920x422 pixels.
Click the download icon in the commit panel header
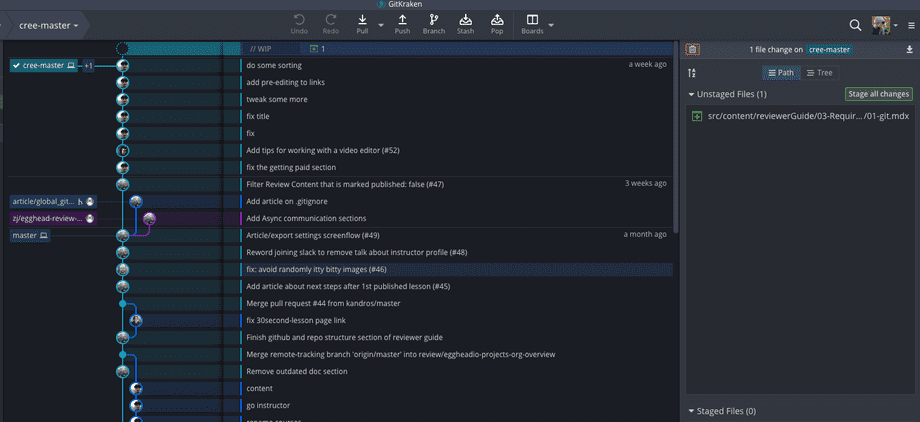point(909,50)
